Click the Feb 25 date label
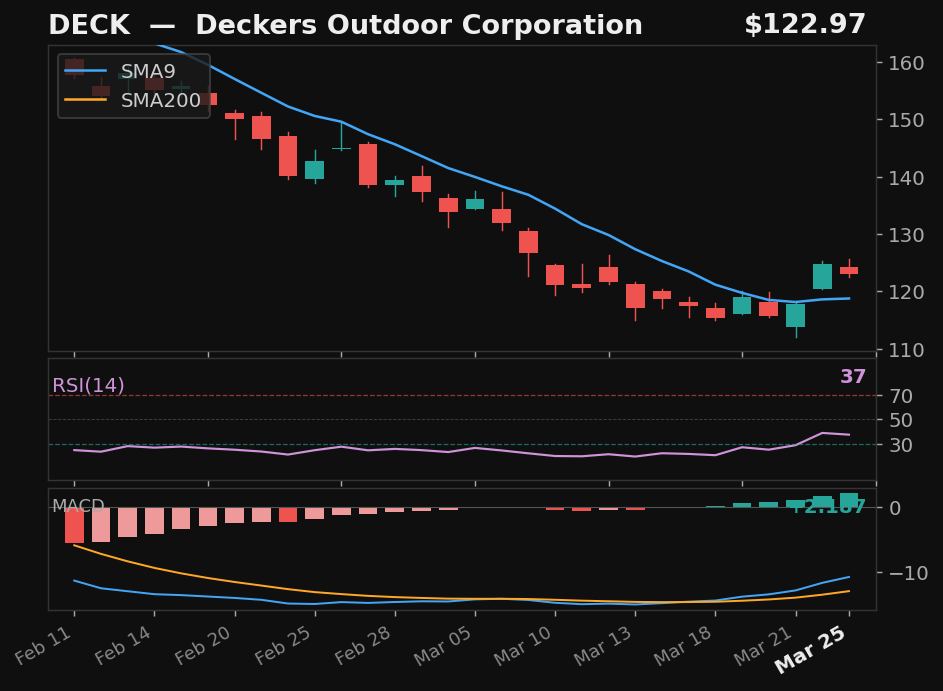 click(x=283, y=645)
